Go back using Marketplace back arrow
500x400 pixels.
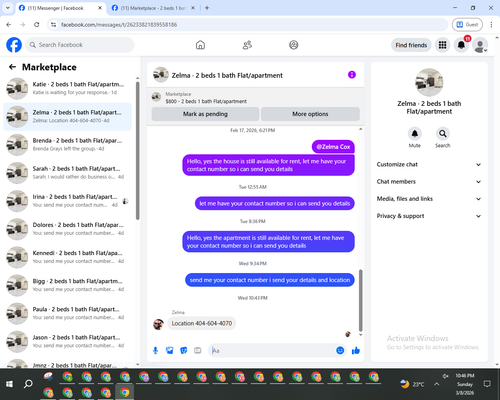(x=12, y=67)
